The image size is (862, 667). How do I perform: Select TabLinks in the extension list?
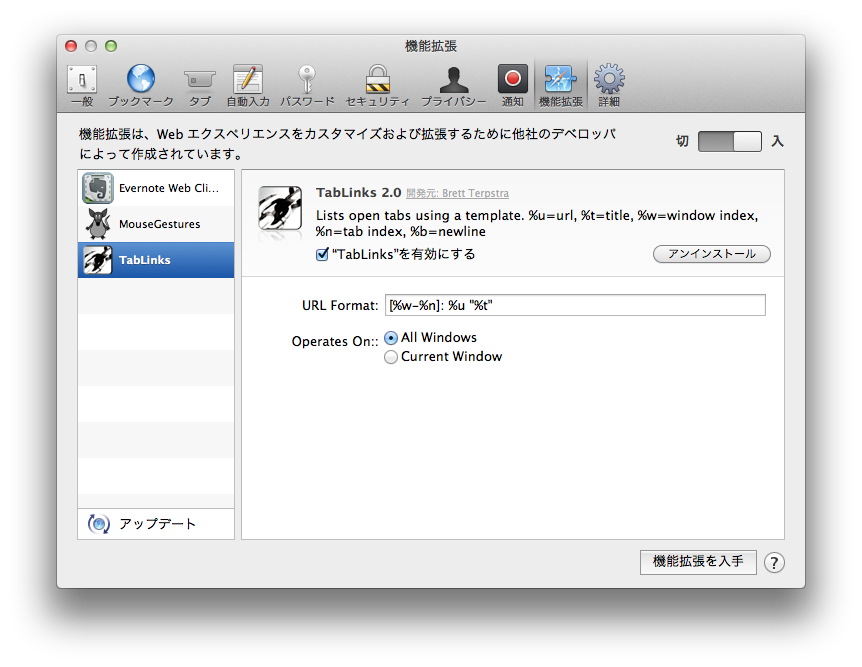pyautogui.click(x=156, y=260)
